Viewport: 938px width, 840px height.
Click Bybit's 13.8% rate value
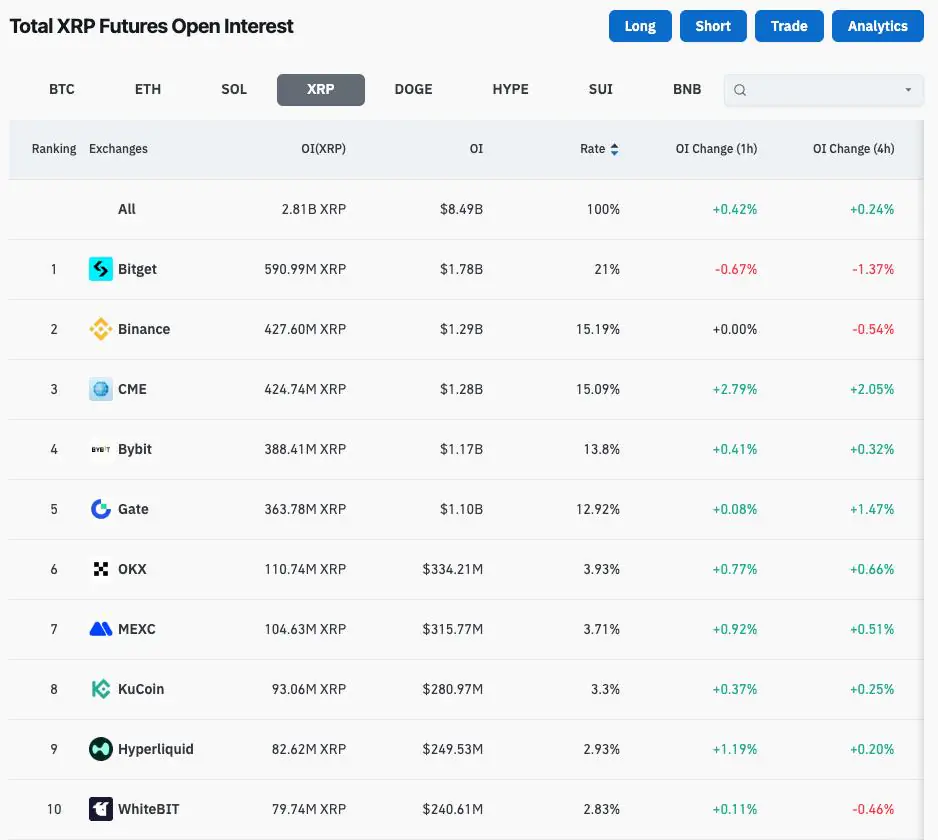tap(602, 449)
